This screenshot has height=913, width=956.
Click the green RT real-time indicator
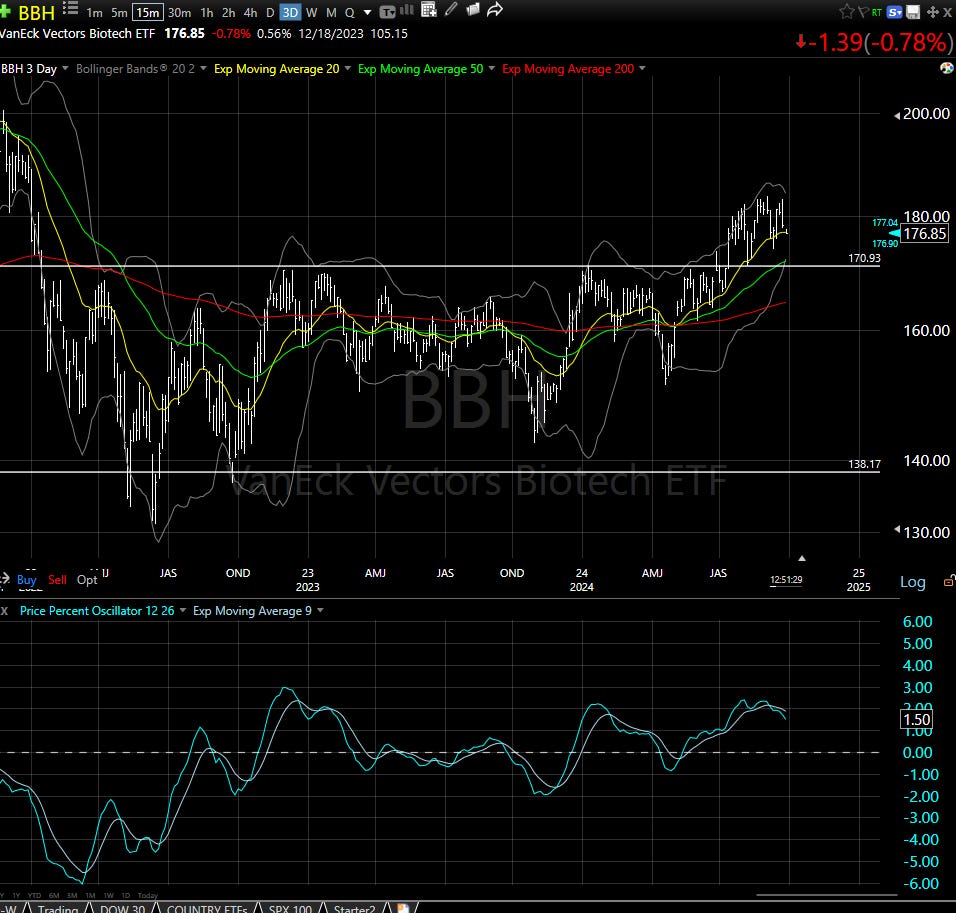coord(877,12)
